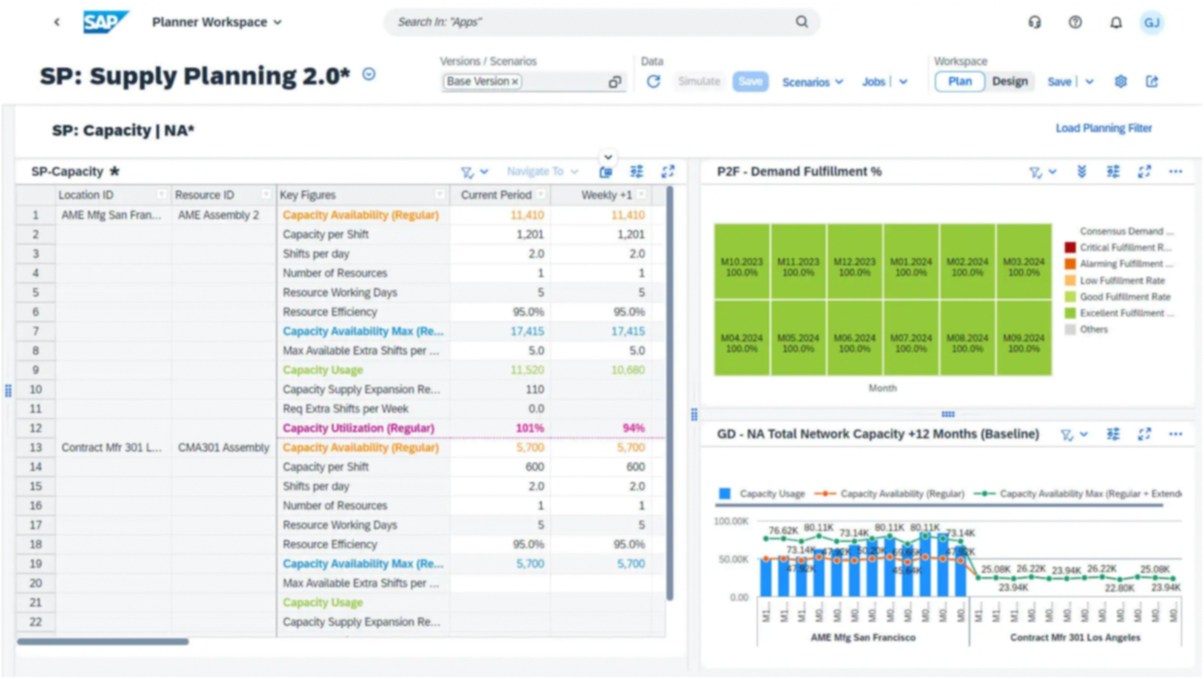The image size is (1204, 679).
Task: Click the M10.2023 green heatmap tile
Action: pyautogui.click(x=741, y=262)
